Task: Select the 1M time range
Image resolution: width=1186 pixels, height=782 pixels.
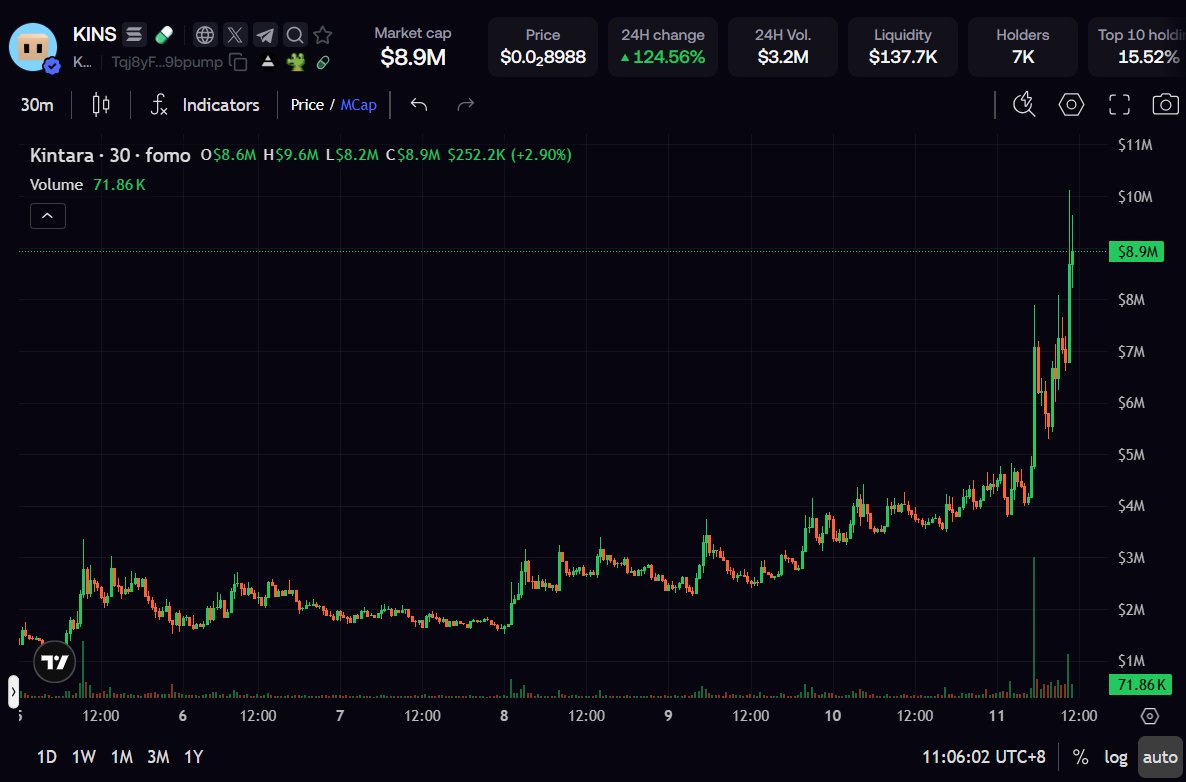Action: (x=121, y=756)
